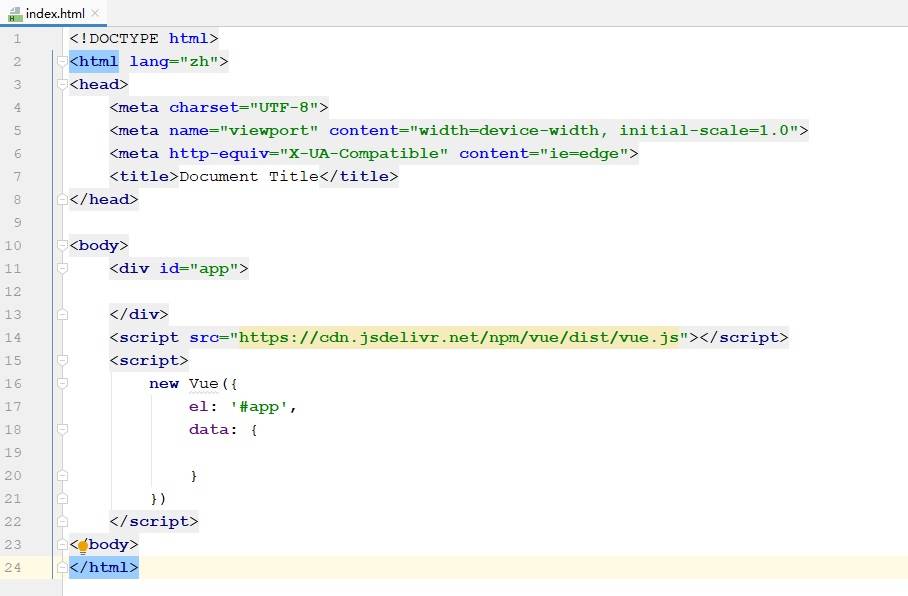This screenshot has height=596, width=908.
Task: Click line number 5 in the gutter
Action: pyautogui.click(x=16, y=130)
